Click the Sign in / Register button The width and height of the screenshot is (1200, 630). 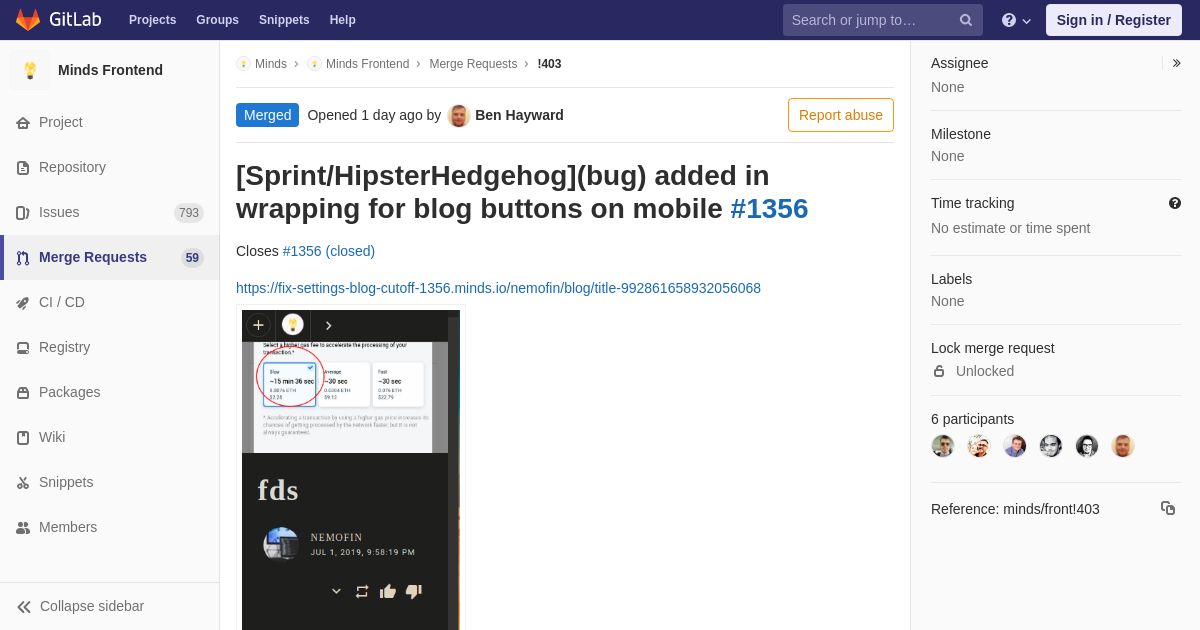tap(1113, 20)
